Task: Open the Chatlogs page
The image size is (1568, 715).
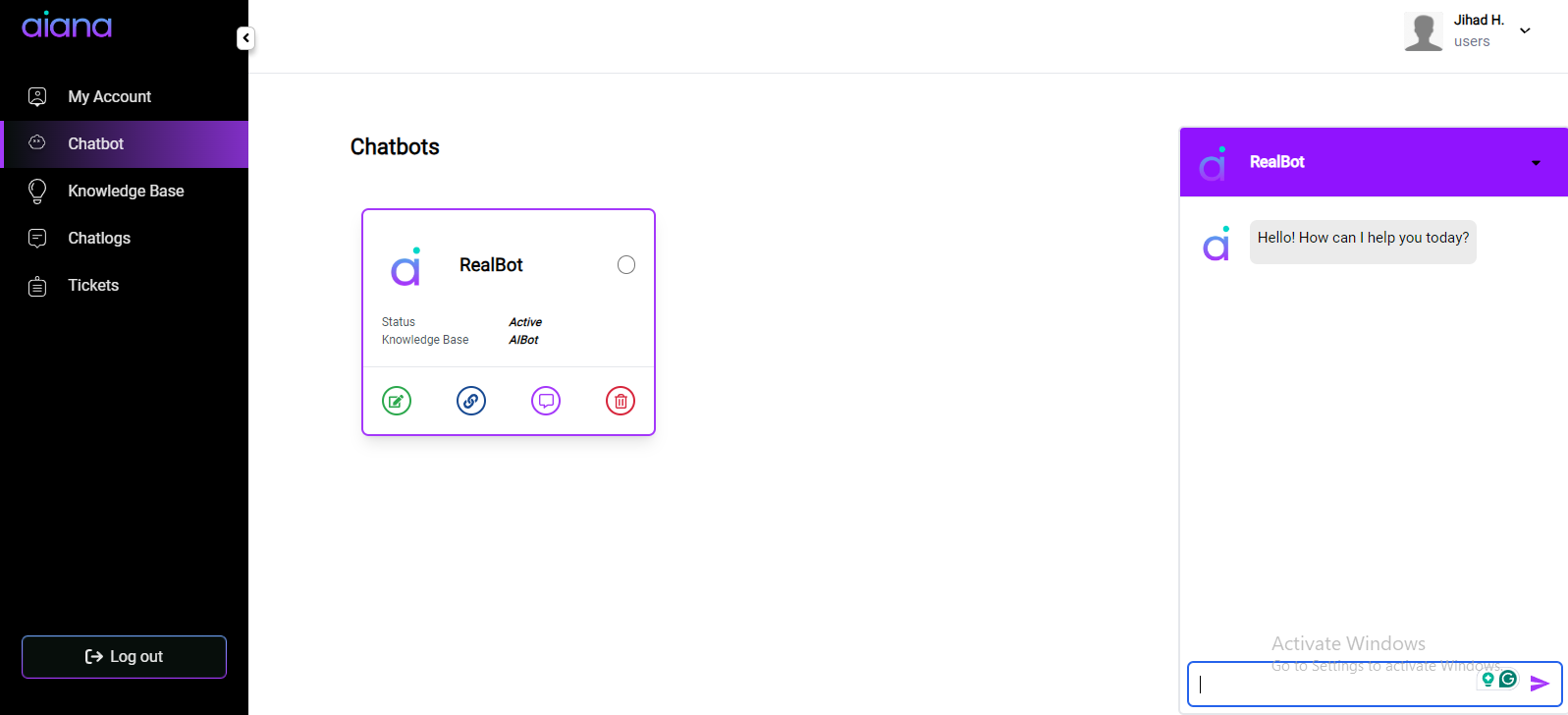Action: tap(124, 238)
